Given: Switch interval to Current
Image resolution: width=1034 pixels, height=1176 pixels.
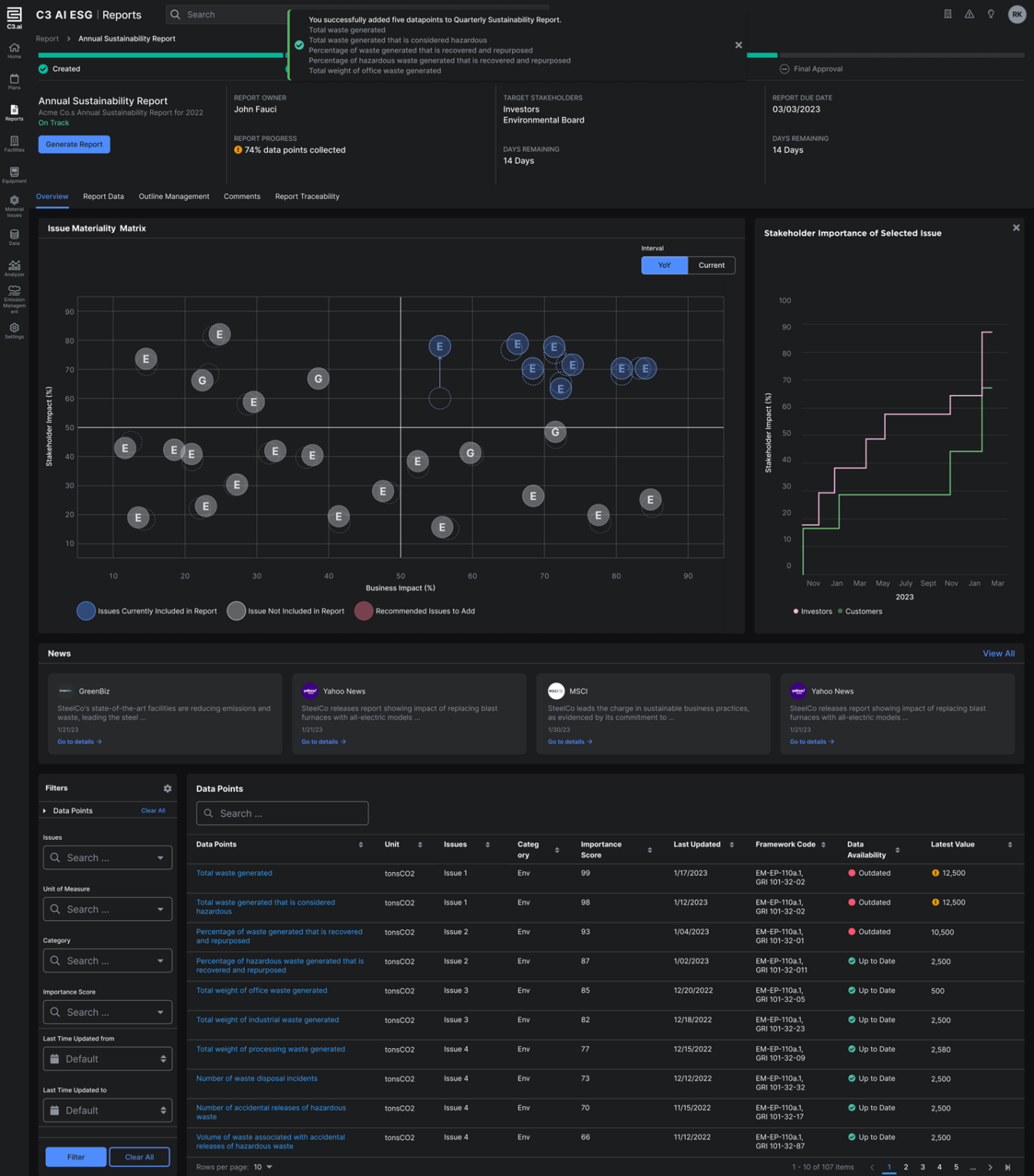Looking at the screenshot, I should tap(711, 265).
